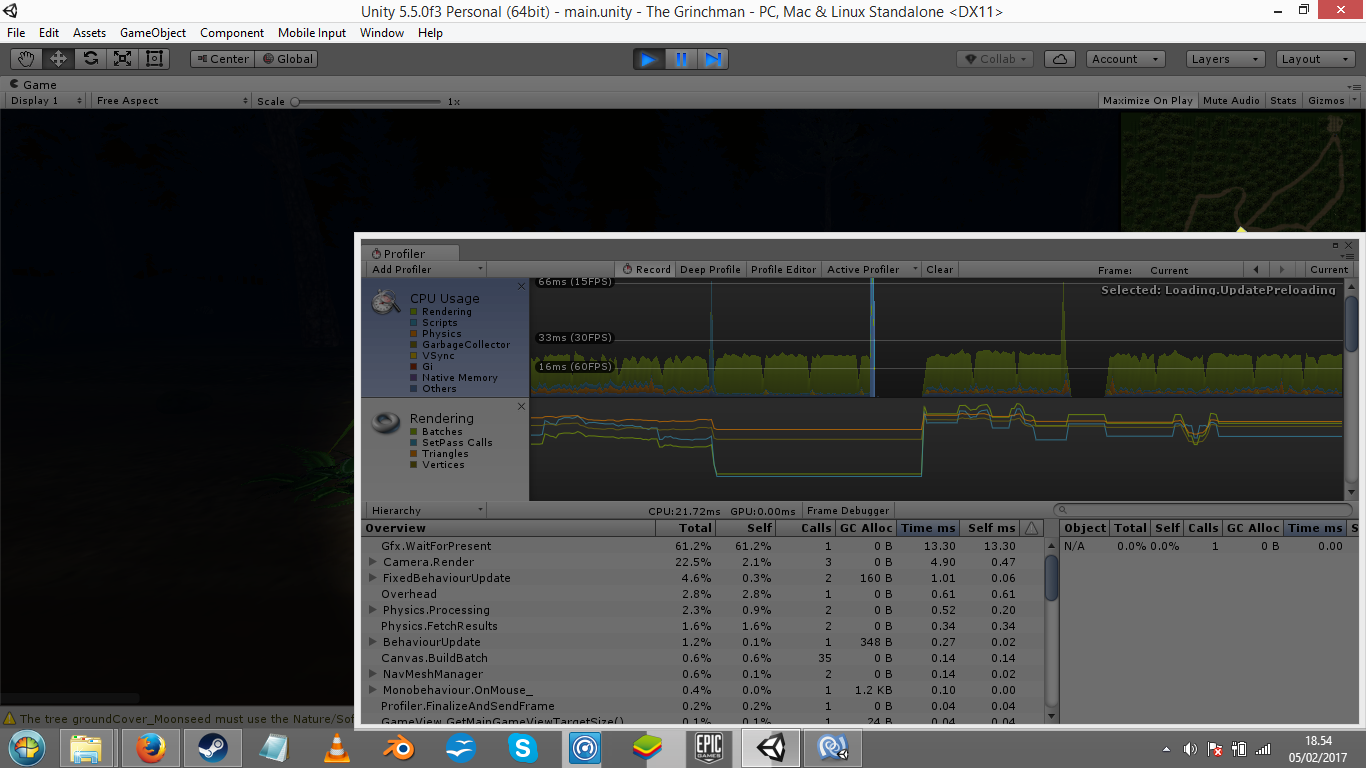1366x768 pixels.
Task: Open the Layout dropdown
Action: coord(1314,59)
